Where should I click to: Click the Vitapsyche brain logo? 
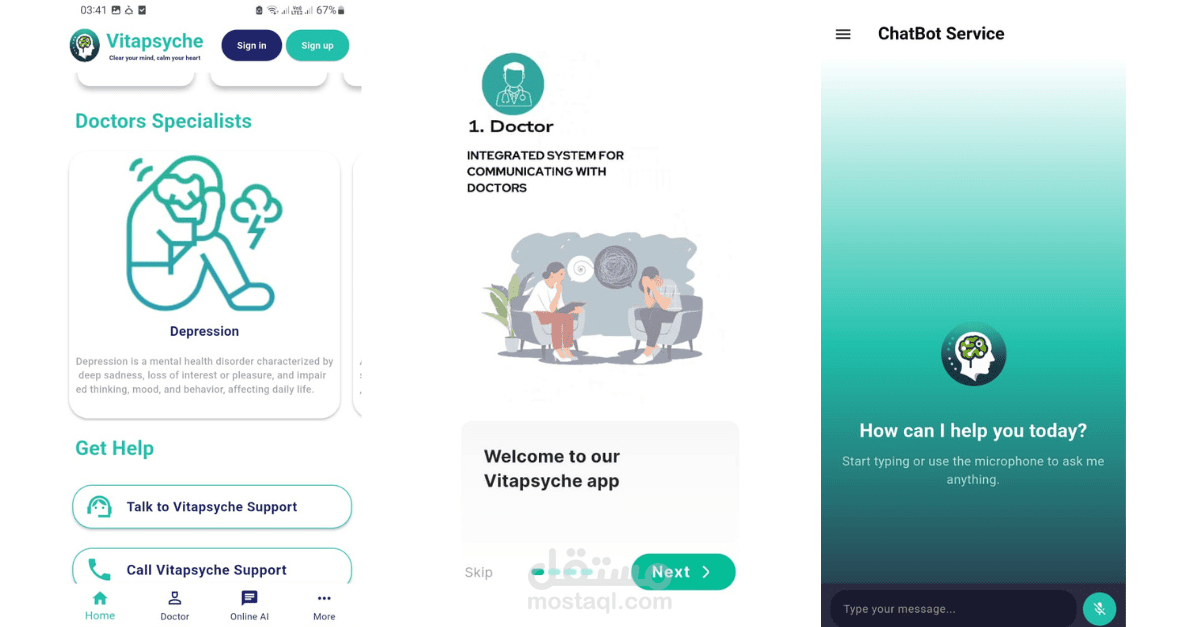[85, 46]
